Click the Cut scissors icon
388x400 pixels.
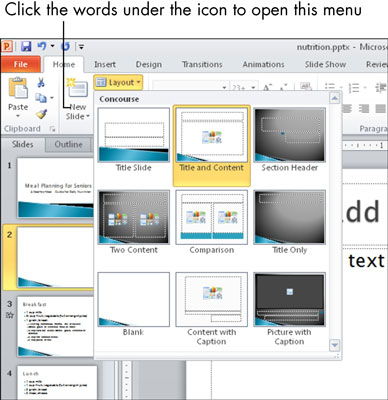41,82
